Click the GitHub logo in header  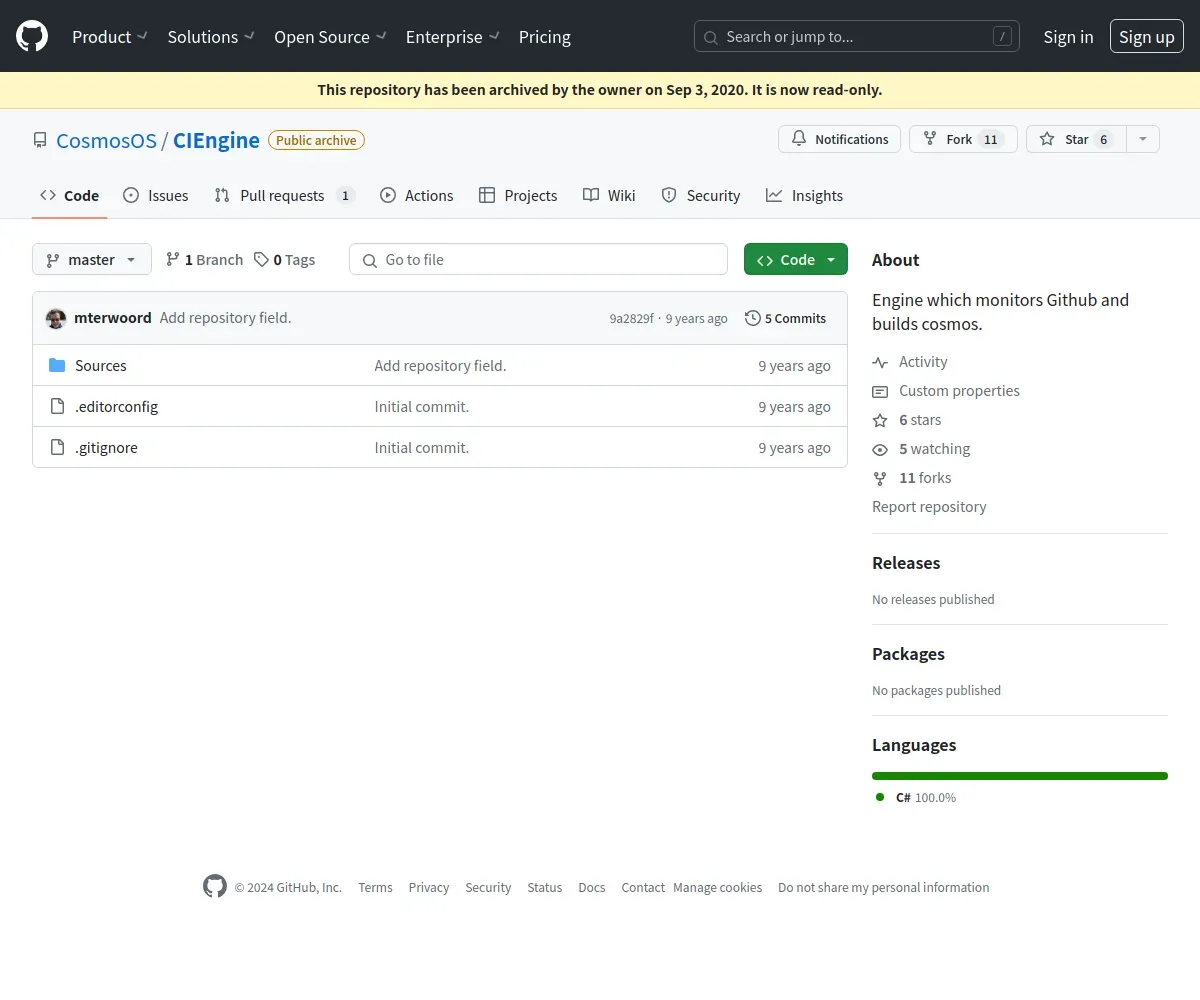[x=32, y=37]
